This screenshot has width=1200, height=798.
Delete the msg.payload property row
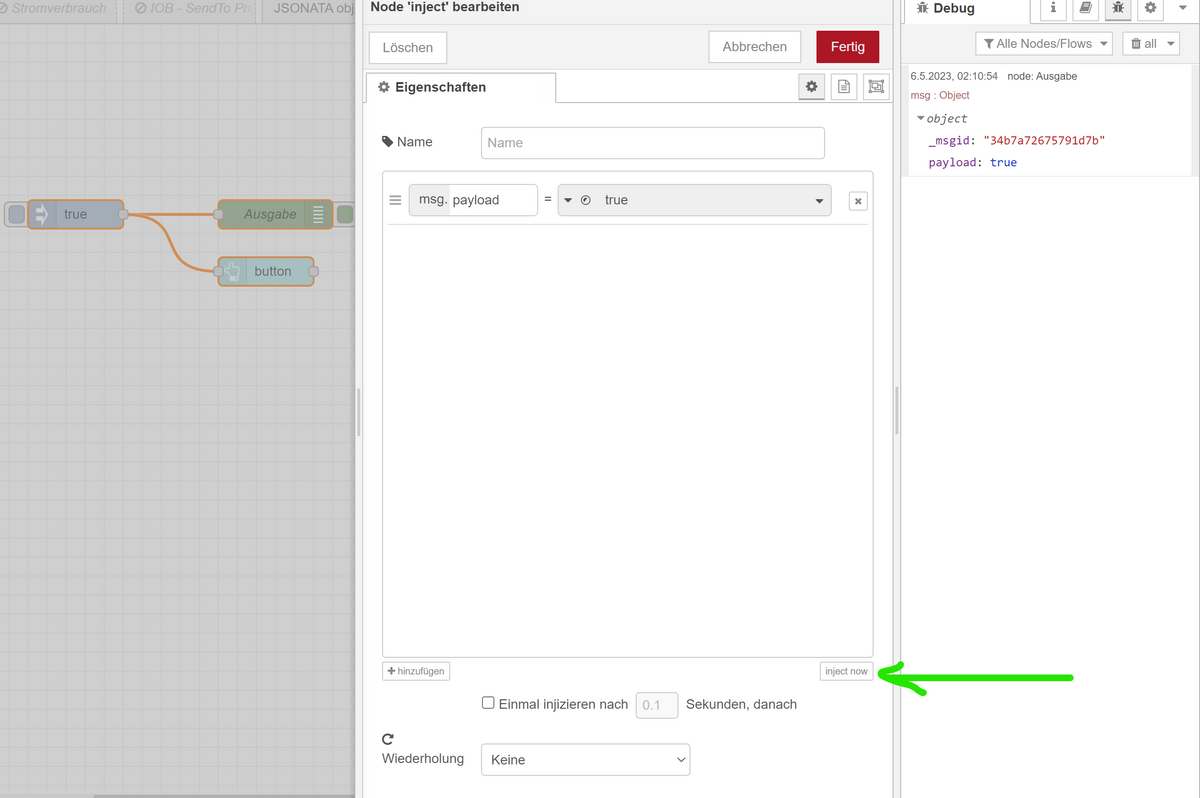coord(858,201)
